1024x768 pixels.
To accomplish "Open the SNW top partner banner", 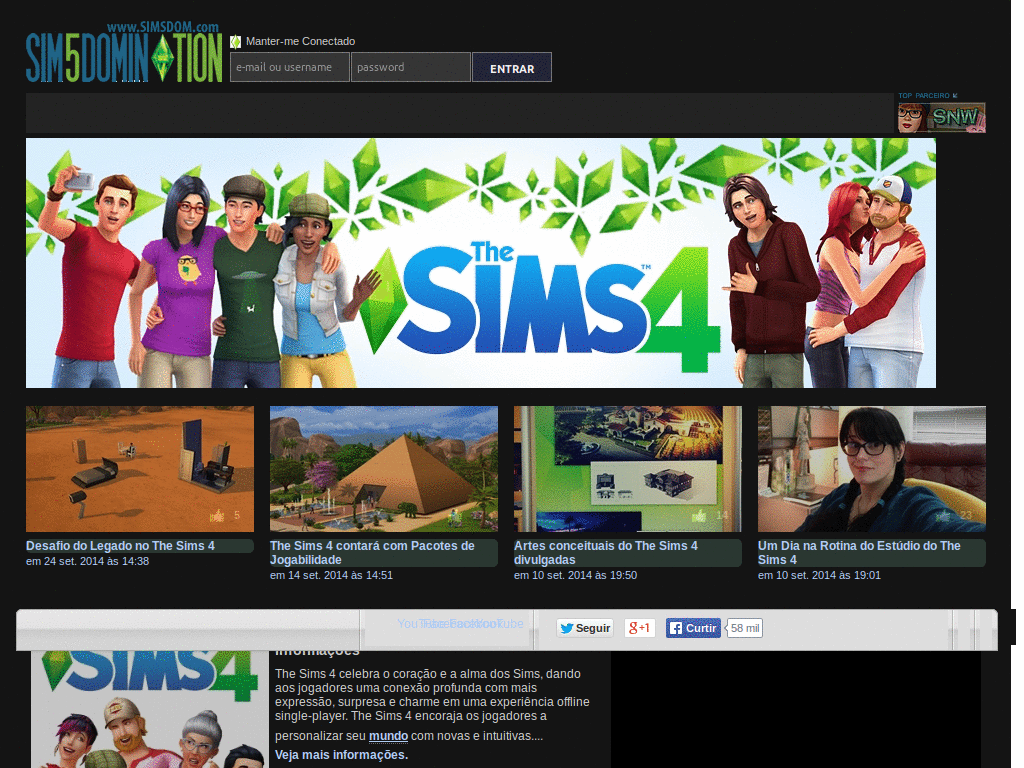I will (941, 118).
